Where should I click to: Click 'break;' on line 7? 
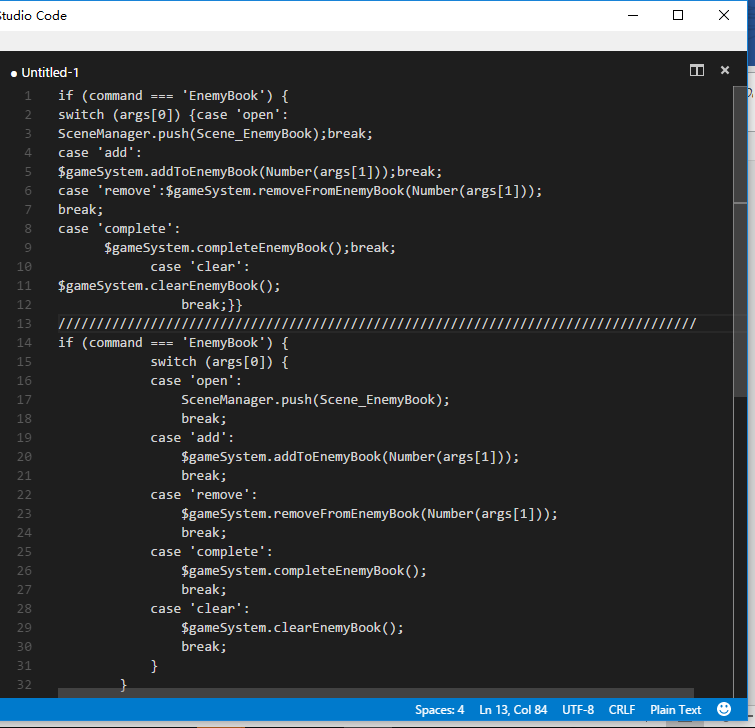(80, 210)
